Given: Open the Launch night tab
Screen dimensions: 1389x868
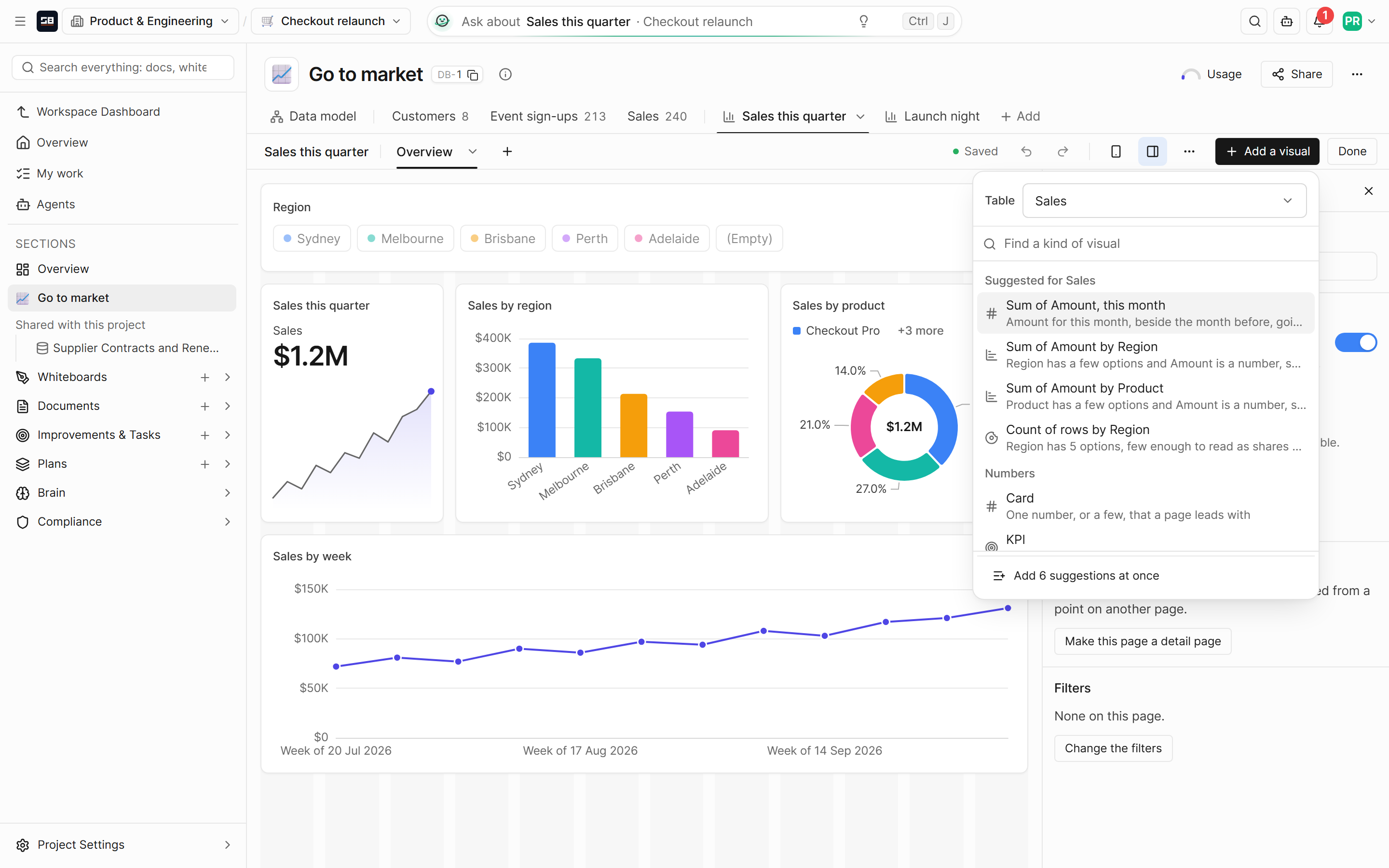Looking at the screenshot, I should tap(933, 116).
